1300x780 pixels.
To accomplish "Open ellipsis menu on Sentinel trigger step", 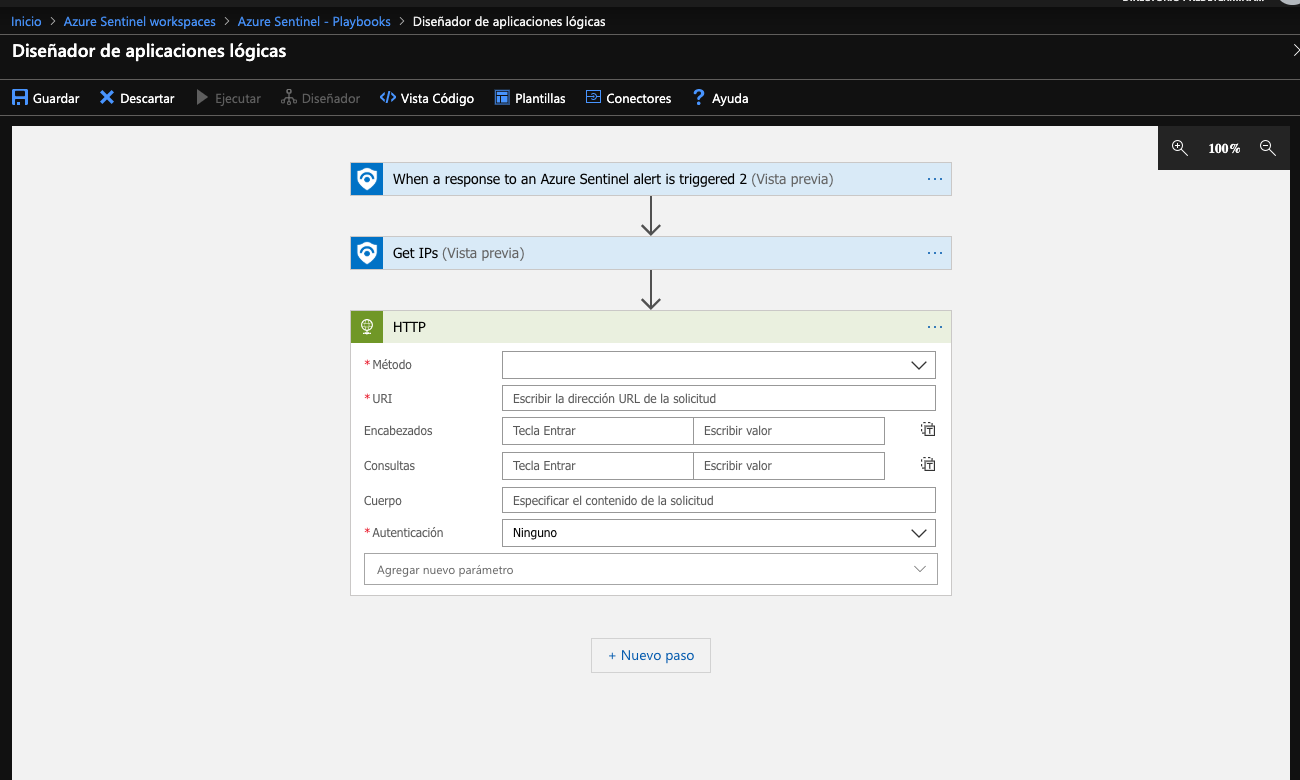I will pos(935,179).
